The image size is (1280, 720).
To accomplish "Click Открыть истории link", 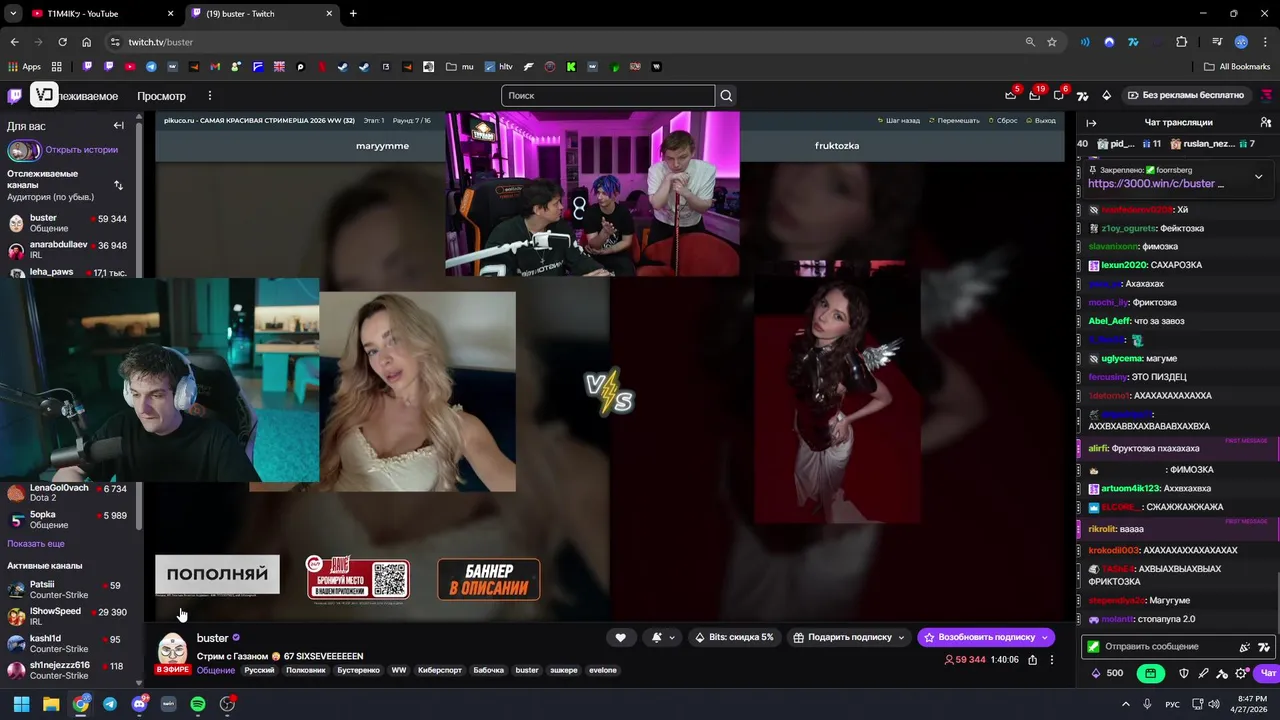I will coord(82,150).
